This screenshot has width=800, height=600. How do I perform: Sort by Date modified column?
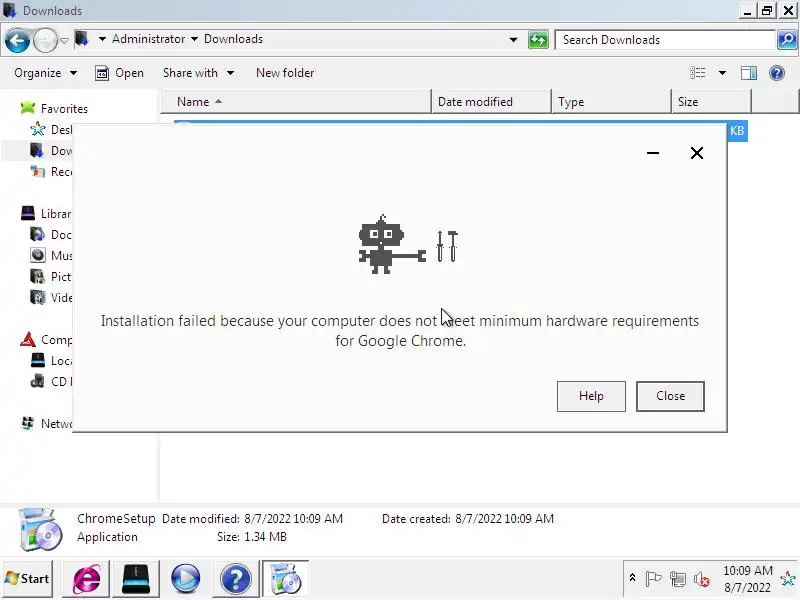pos(491,102)
